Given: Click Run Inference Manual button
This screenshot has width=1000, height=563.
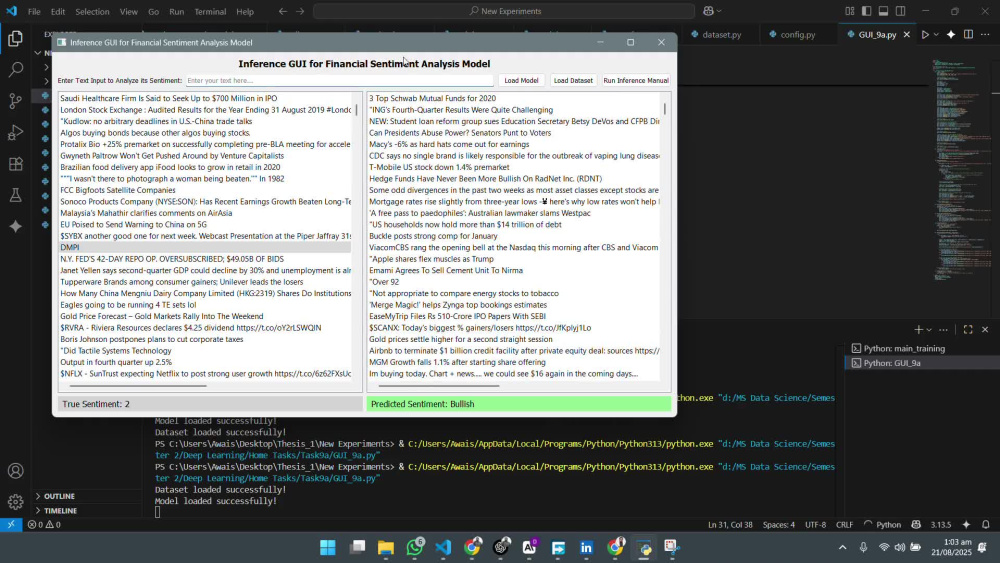Looking at the screenshot, I should 636,80.
